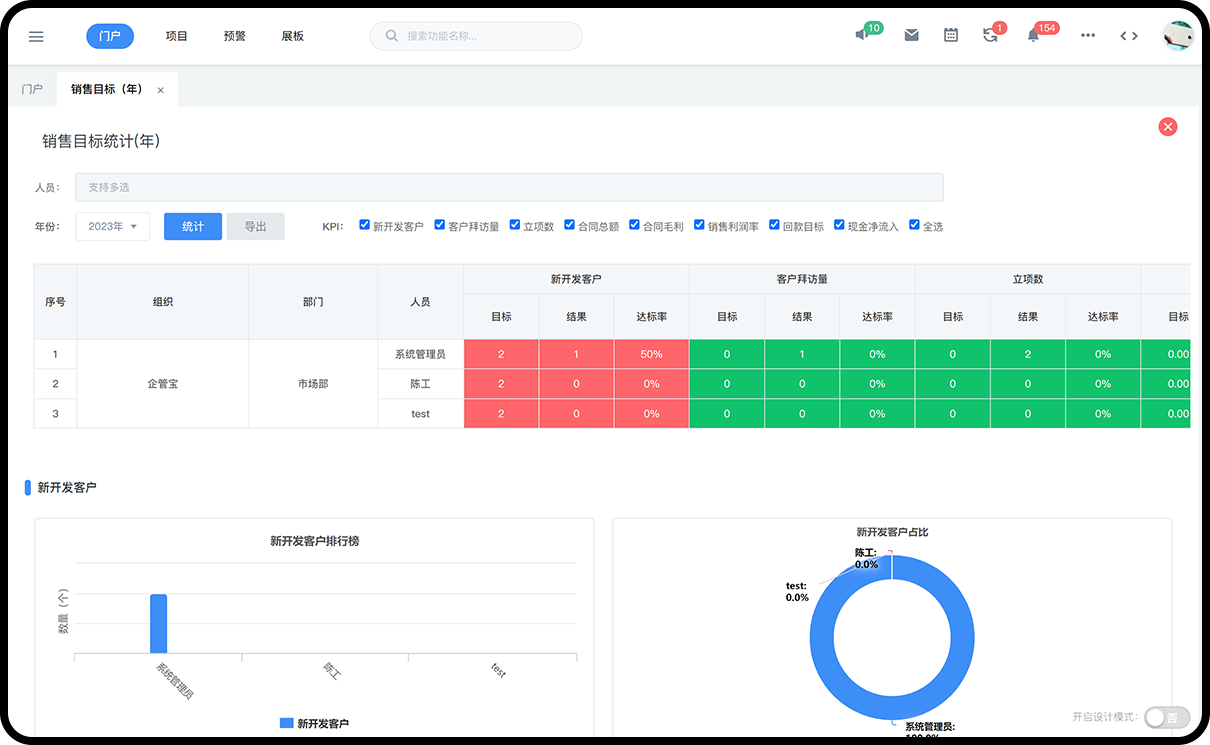Image resolution: width=1210 pixels, height=745 pixels.
Task: Click the code brackets icon
Action: click(1129, 36)
